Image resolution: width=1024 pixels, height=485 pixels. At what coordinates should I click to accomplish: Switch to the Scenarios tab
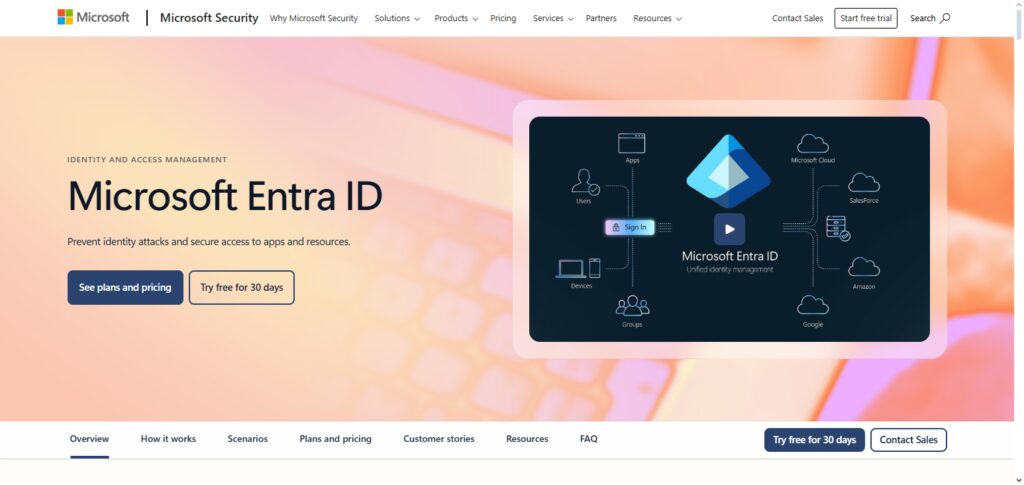pos(248,439)
